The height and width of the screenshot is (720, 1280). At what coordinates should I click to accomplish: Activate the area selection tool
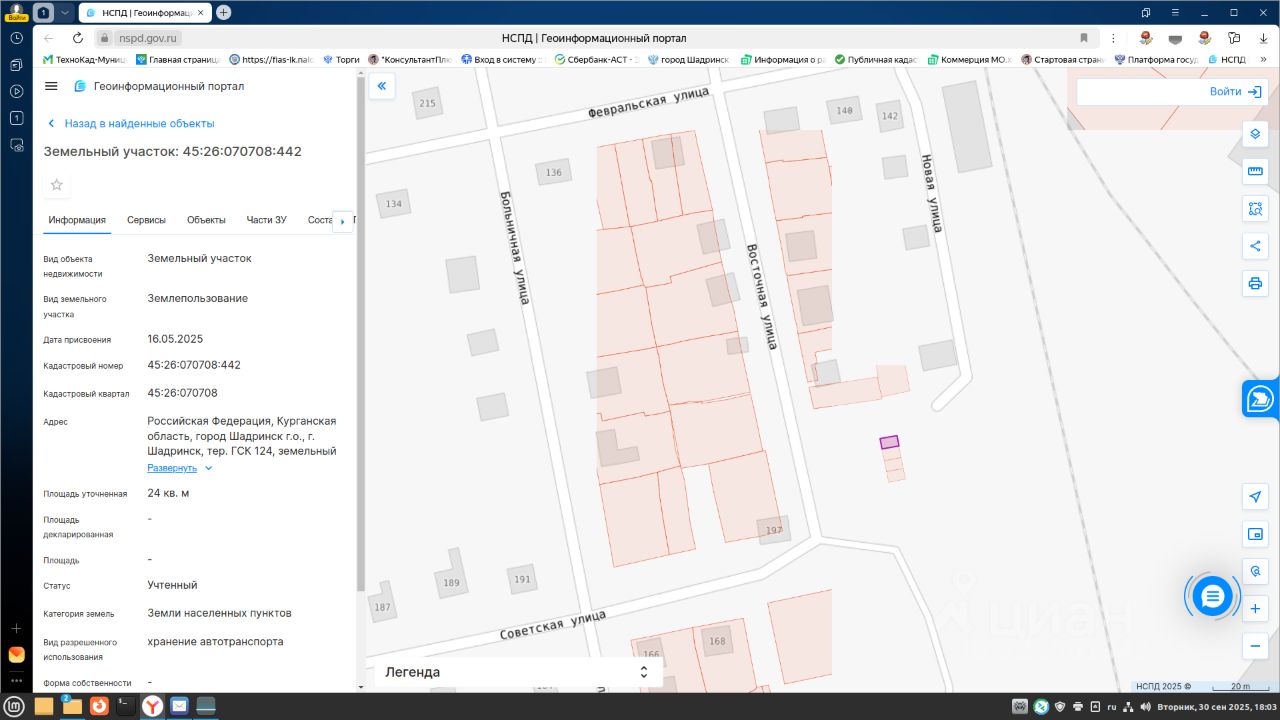click(1255, 209)
